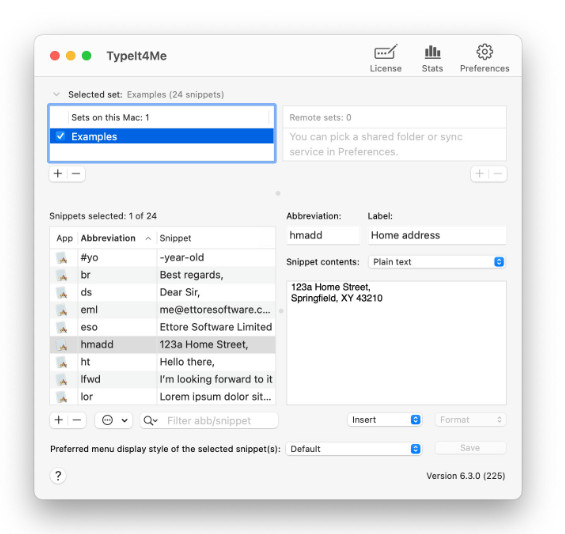The image size is (565, 534).
Task: Delete the selected snippet with minus
Action: pyautogui.click(x=77, y=420)
